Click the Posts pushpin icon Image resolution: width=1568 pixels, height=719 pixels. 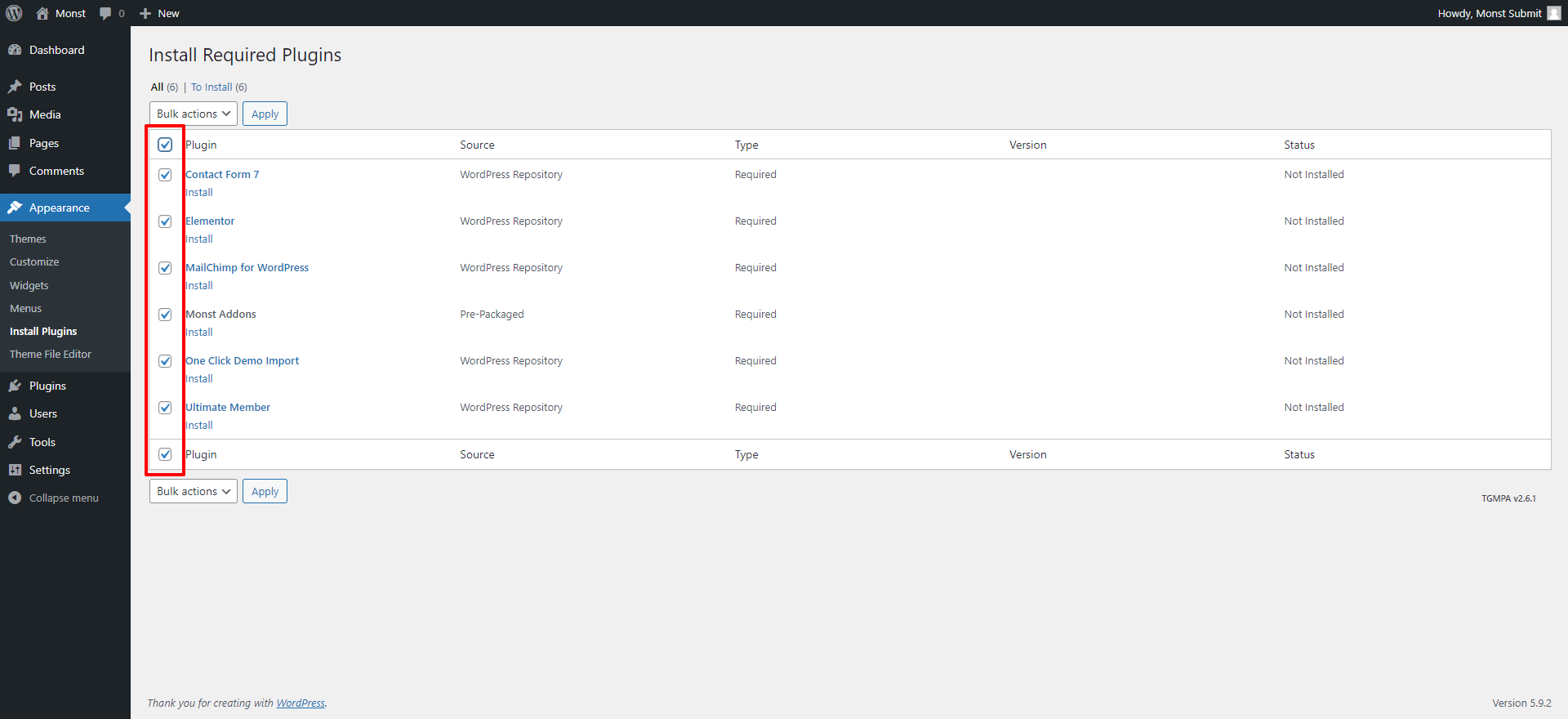pyautogui.click(x=15, y=87)
